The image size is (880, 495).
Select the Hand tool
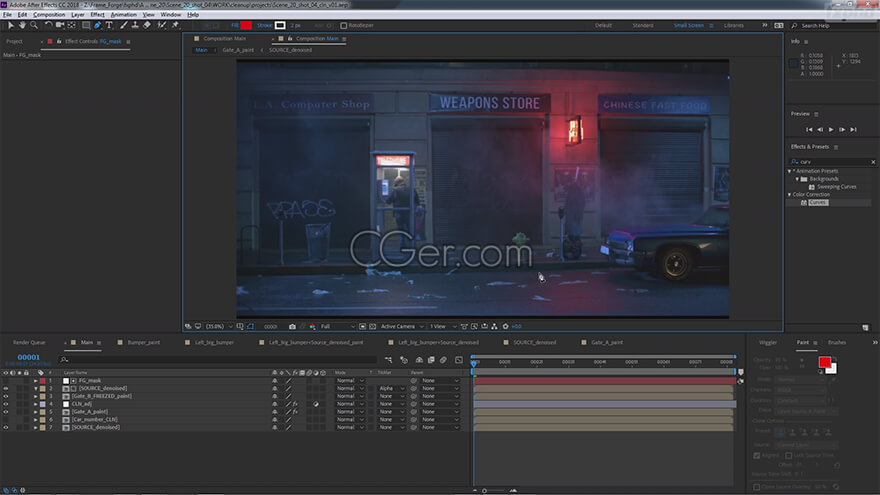coord(22,25)
